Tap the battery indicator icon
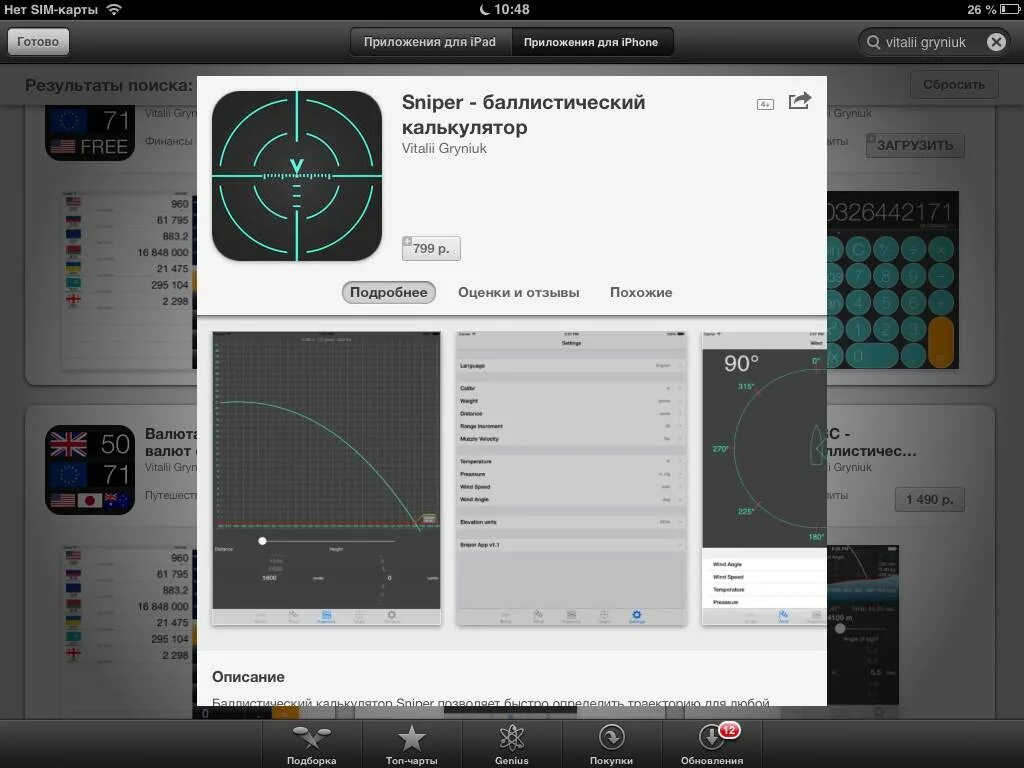1024x768 pixels. click(x=1011, y=10)
